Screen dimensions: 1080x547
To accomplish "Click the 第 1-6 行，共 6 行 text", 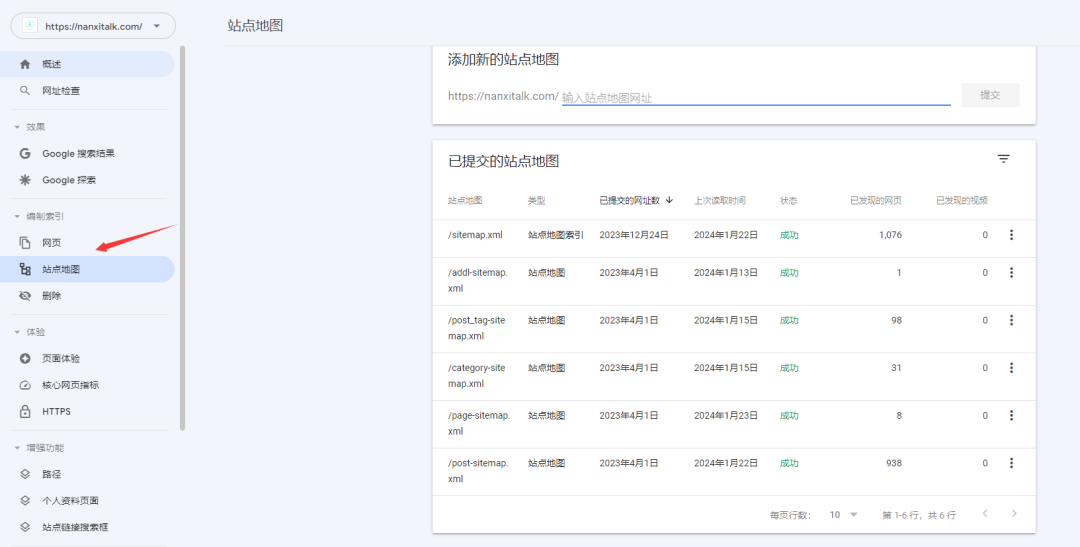I will tap(919, 515).
